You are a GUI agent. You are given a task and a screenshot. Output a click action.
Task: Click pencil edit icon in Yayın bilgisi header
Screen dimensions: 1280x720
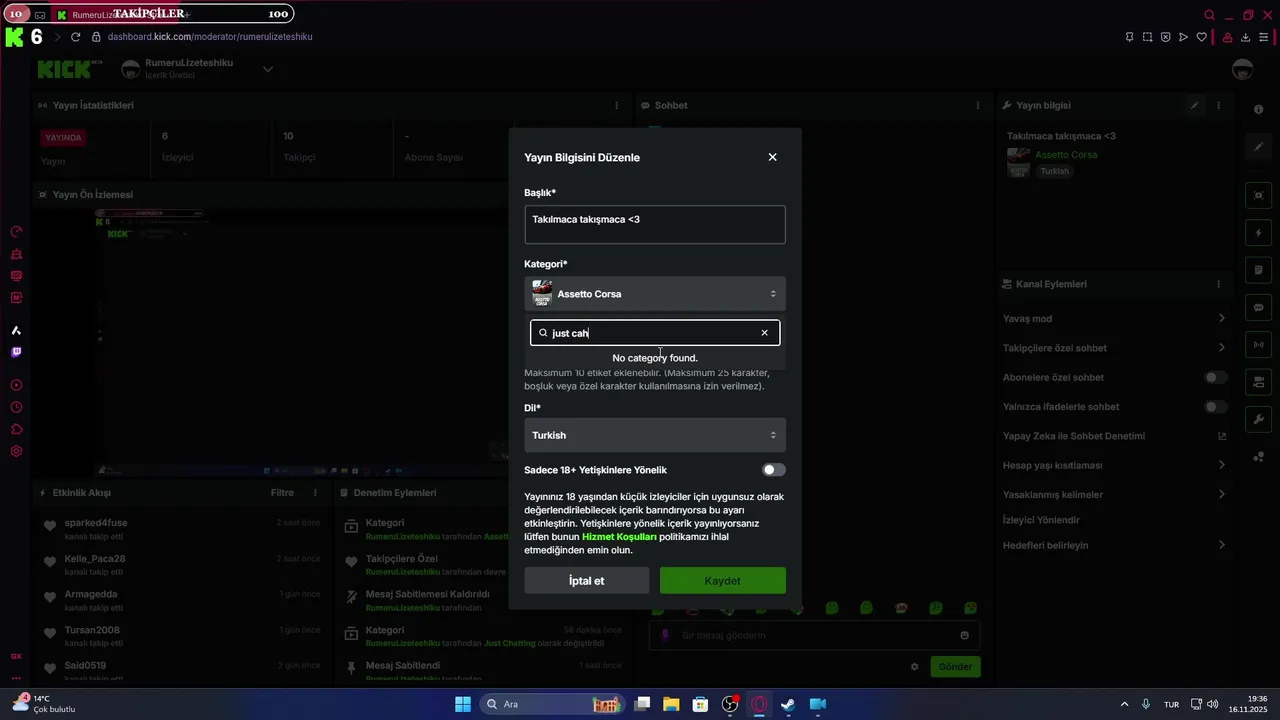pyautogui.click(x=1194, y=105)
